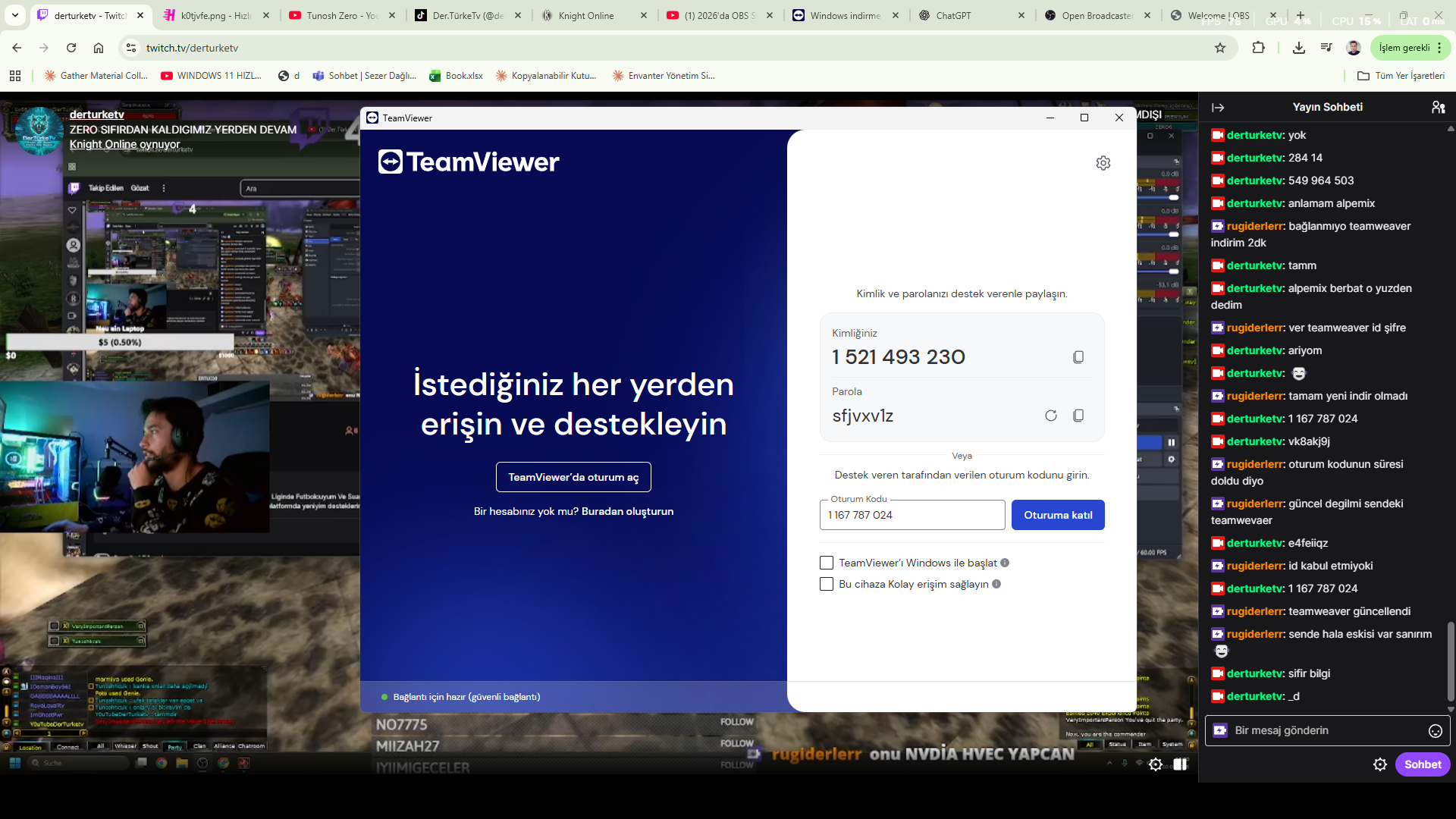
Task: Open the browser Extensions menu
Action: tap(1259, 48)
